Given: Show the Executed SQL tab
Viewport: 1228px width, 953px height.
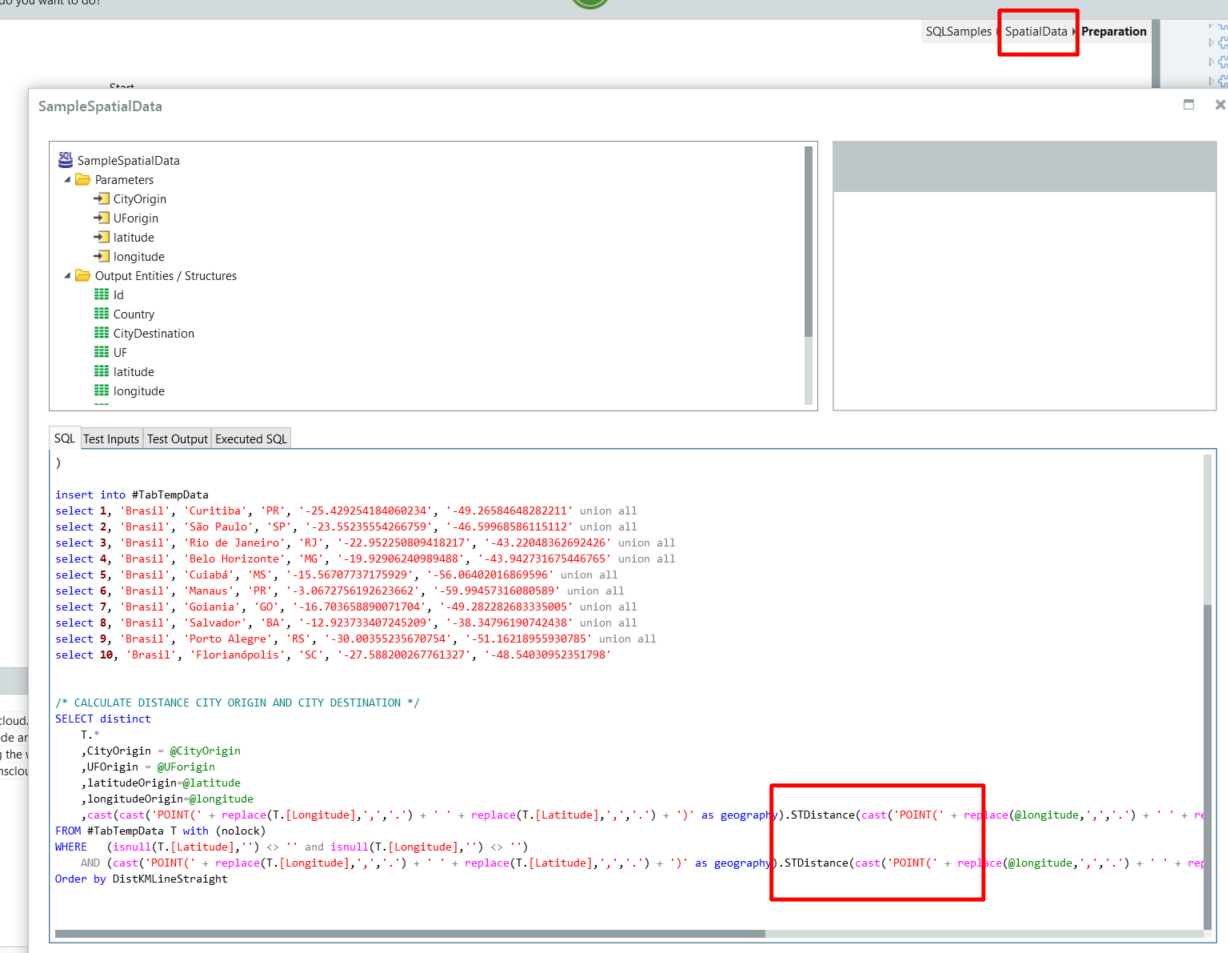Looking at the screenshot, I should pyautogui.click(x=251, y=439).
